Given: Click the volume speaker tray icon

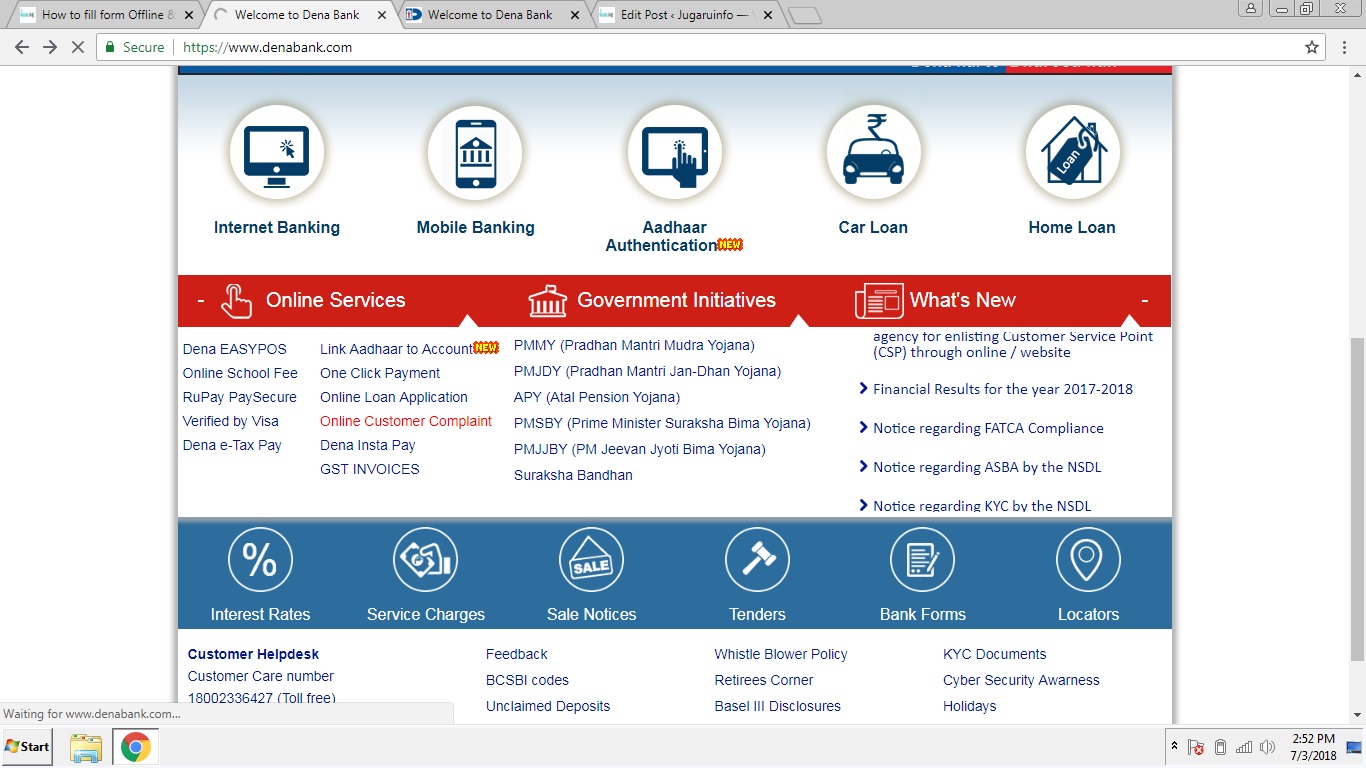Looking at the screenshot, I should click(x=1268, y=747).
